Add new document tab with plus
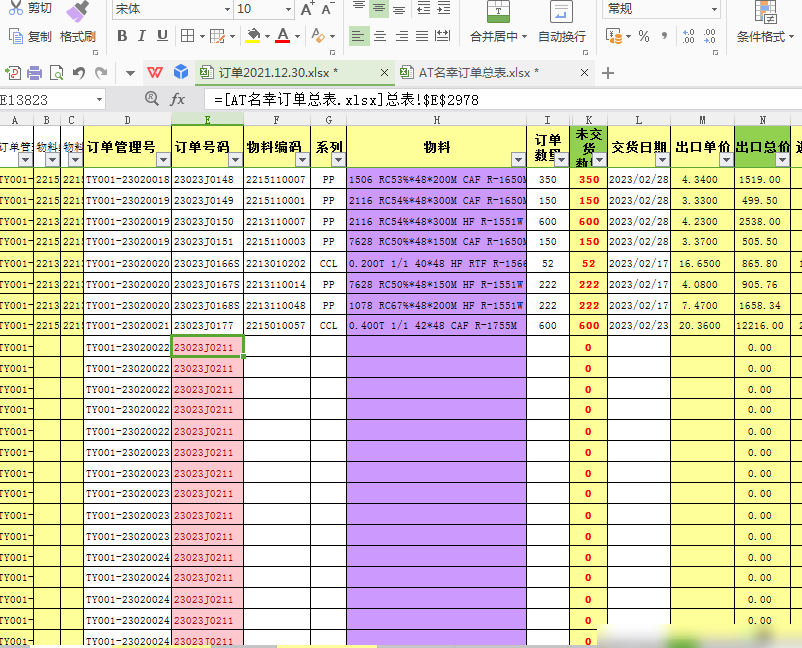Screen dimensions: 802x648 tap(608, 73)
